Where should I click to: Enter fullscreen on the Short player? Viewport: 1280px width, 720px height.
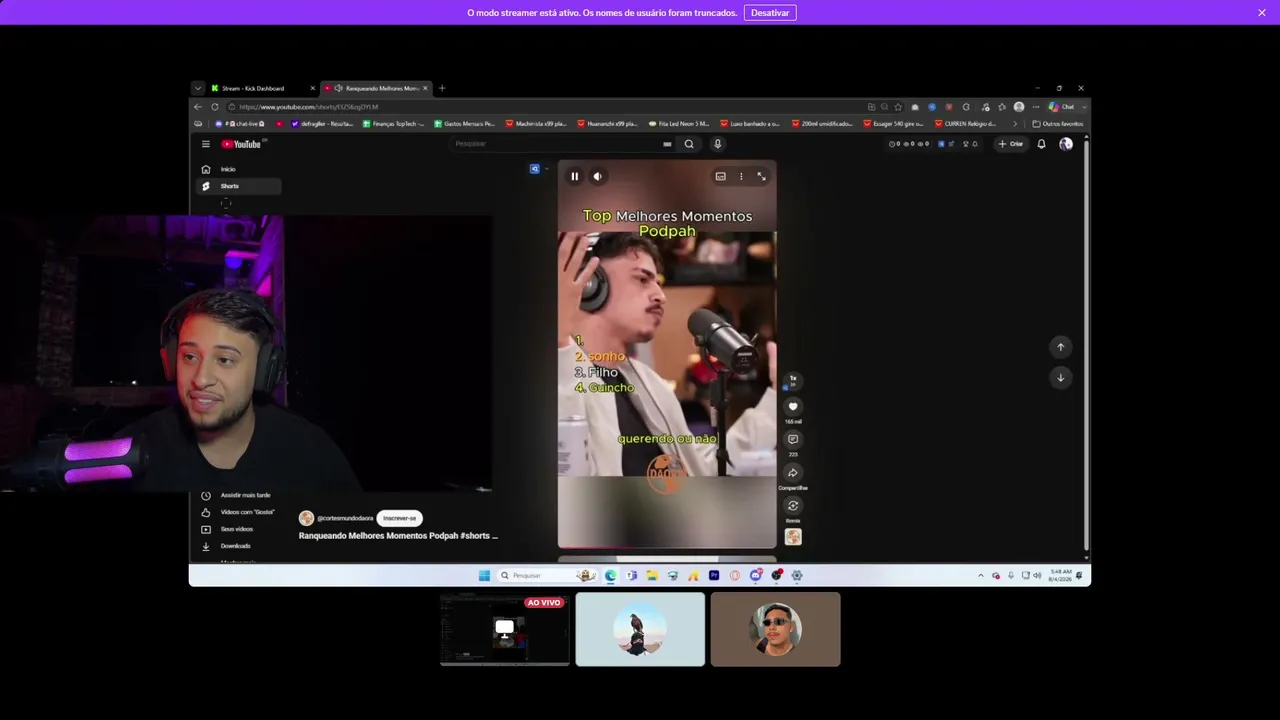click(x=761, y=176)
